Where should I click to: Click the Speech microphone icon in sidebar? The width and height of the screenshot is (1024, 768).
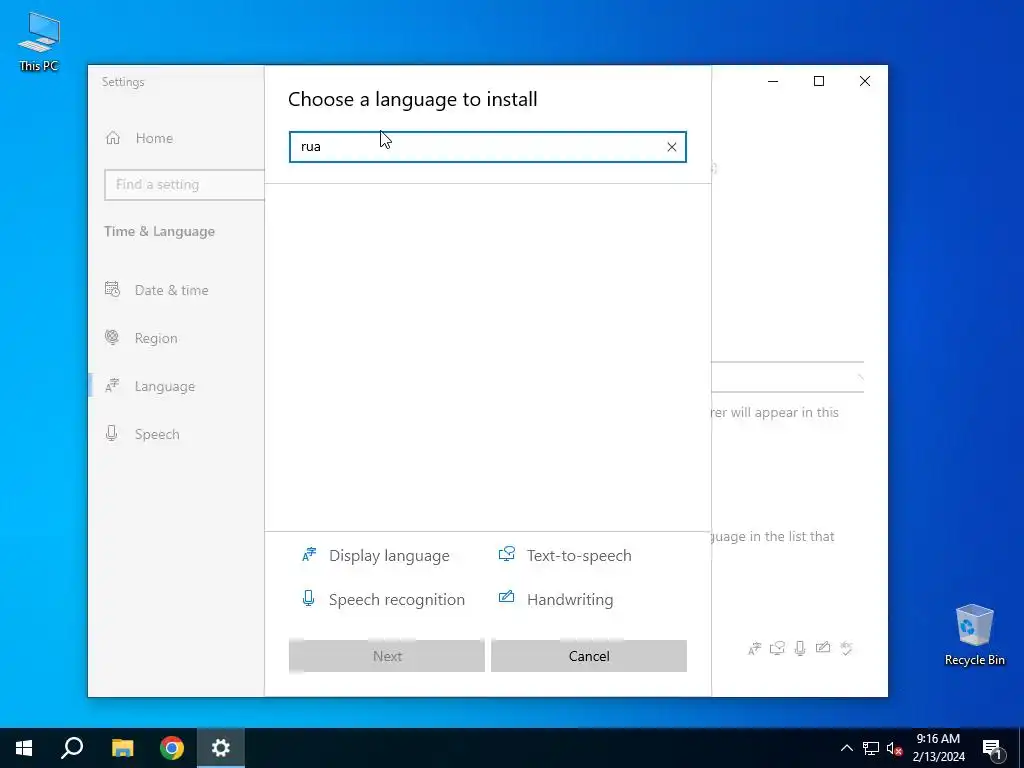112,434
